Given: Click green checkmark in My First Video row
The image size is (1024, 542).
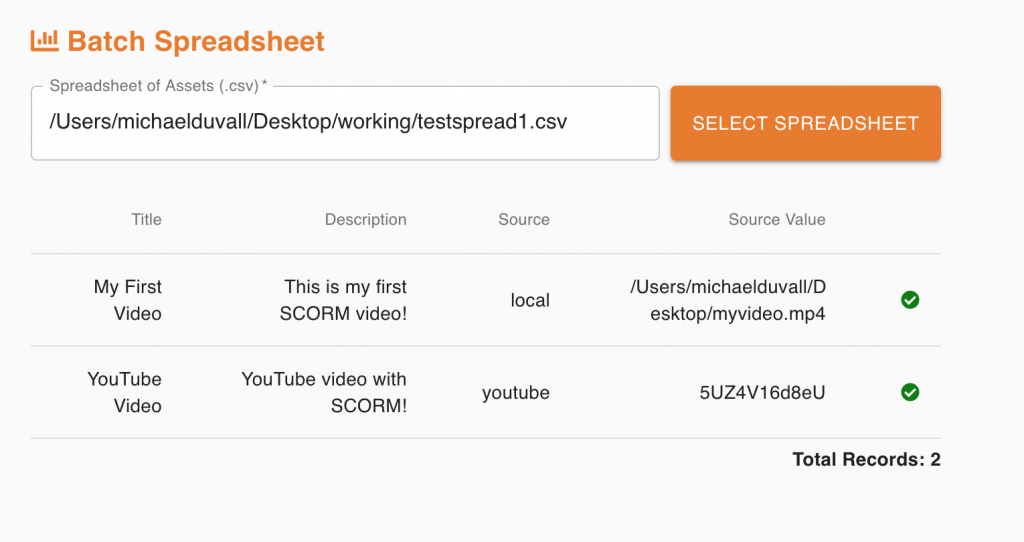Looking at the screenshot, I should 910,300.
